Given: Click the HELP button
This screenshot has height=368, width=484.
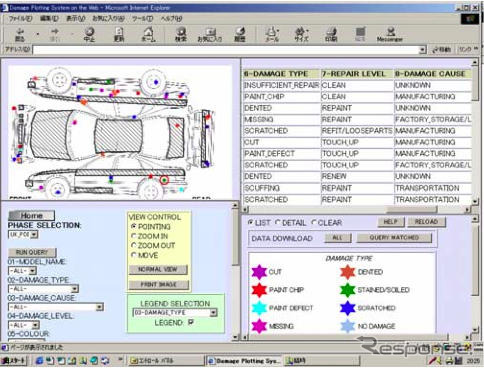Looking at the screenshot, I should click(391, 222).
